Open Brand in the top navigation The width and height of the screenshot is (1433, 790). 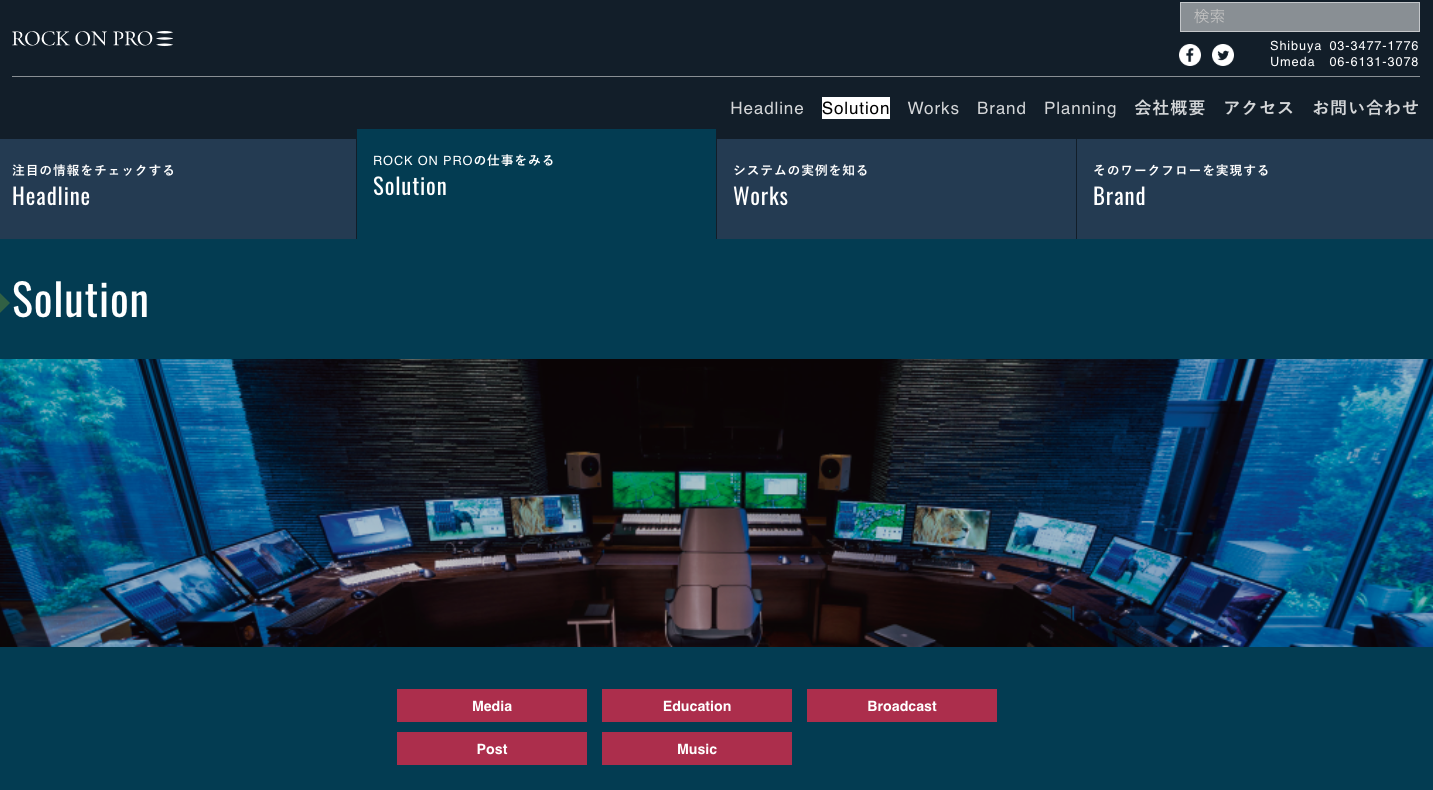[x=1002, y=108]
